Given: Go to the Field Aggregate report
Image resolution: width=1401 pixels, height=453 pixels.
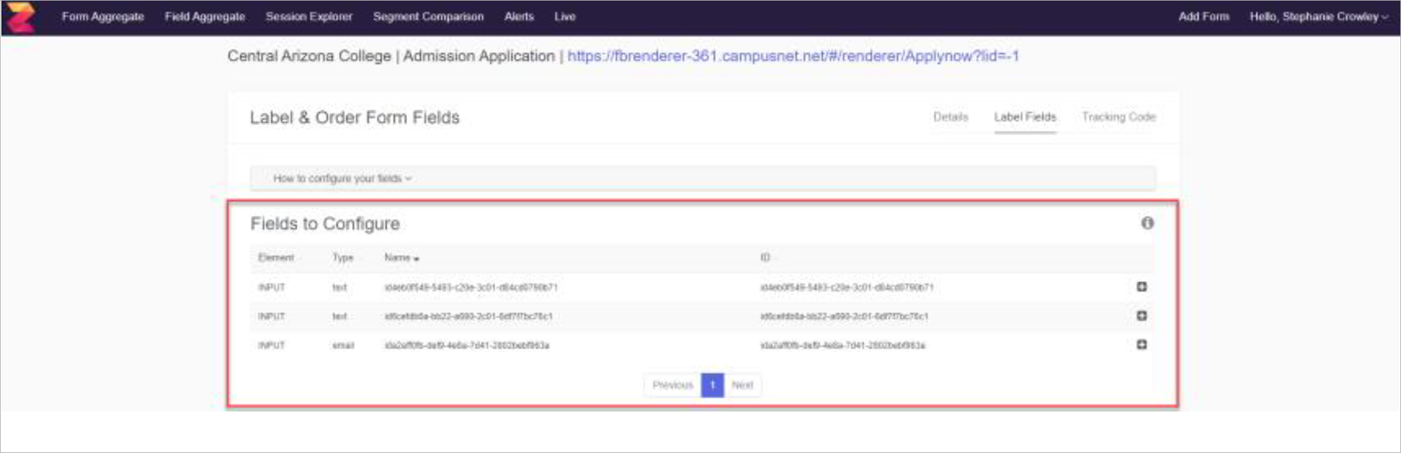Looking at the screenshot, I should coord(204,17).
